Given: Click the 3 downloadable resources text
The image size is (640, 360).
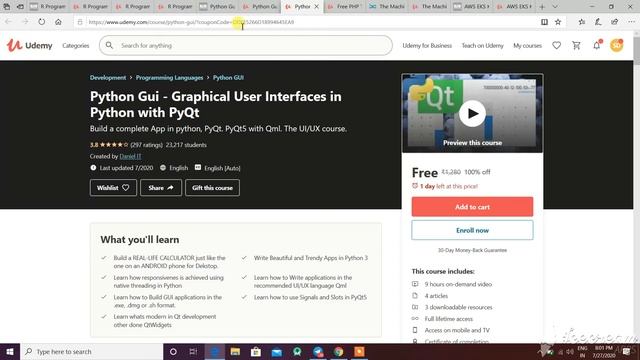Looking at the screenshot, I should point(458,307).
